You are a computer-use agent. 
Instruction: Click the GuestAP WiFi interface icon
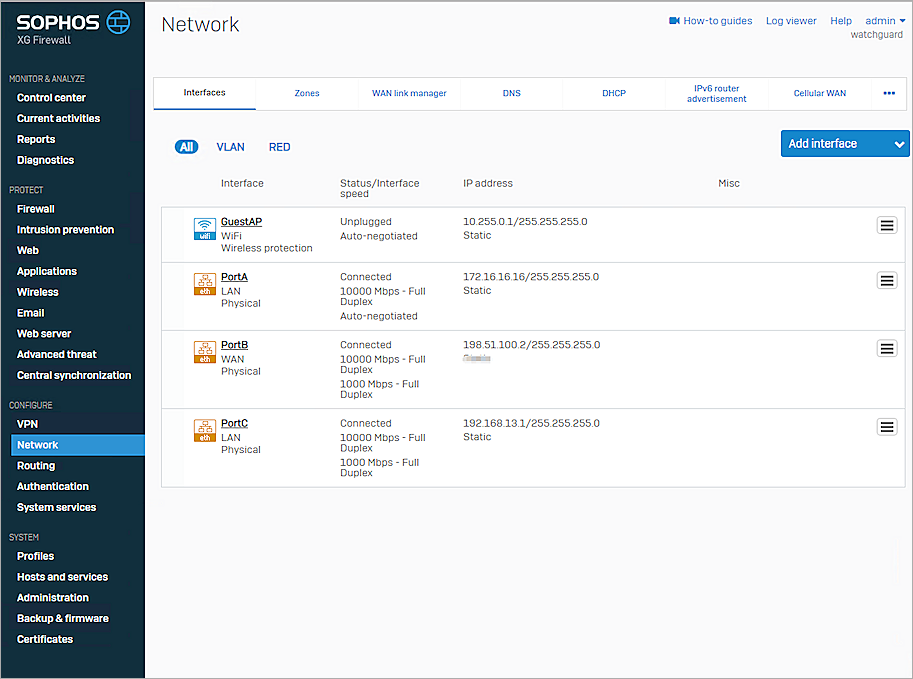(x=204, y=229)
